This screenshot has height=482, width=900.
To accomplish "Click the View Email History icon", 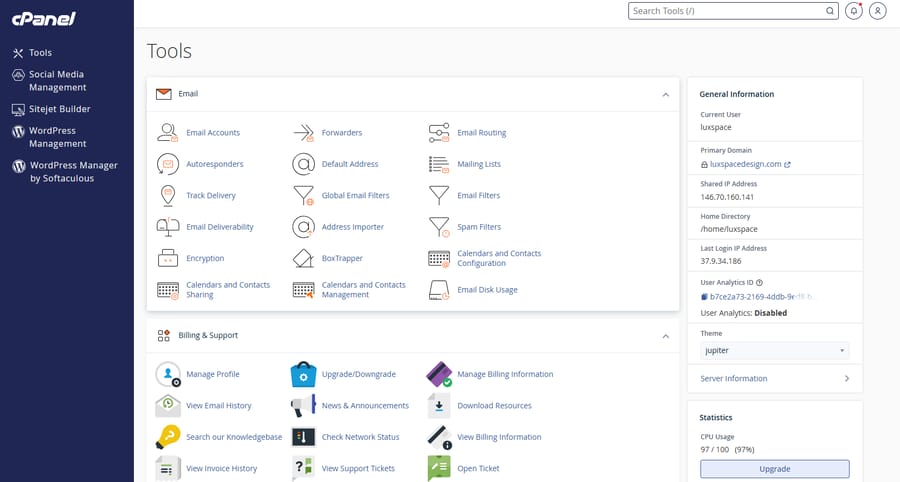I will 168,406.
